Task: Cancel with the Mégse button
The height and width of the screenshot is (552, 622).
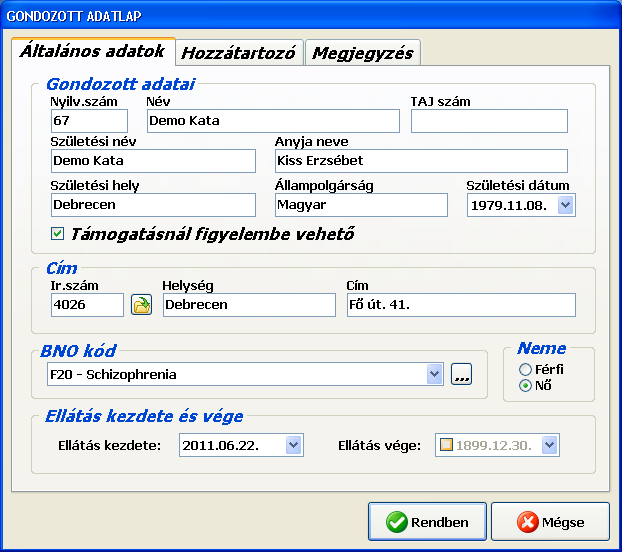Action: [549, 522]
